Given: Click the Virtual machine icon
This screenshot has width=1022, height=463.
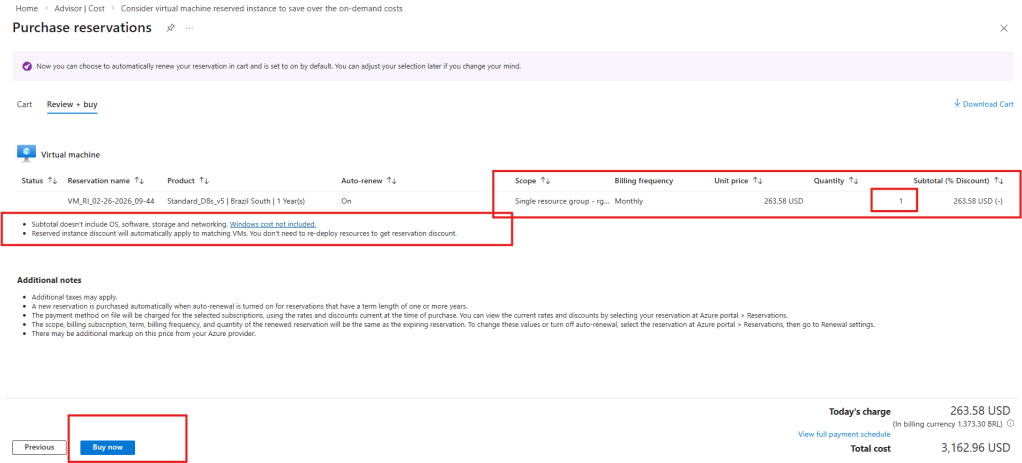Looking at the screenshot, I should tap(27, 154).
